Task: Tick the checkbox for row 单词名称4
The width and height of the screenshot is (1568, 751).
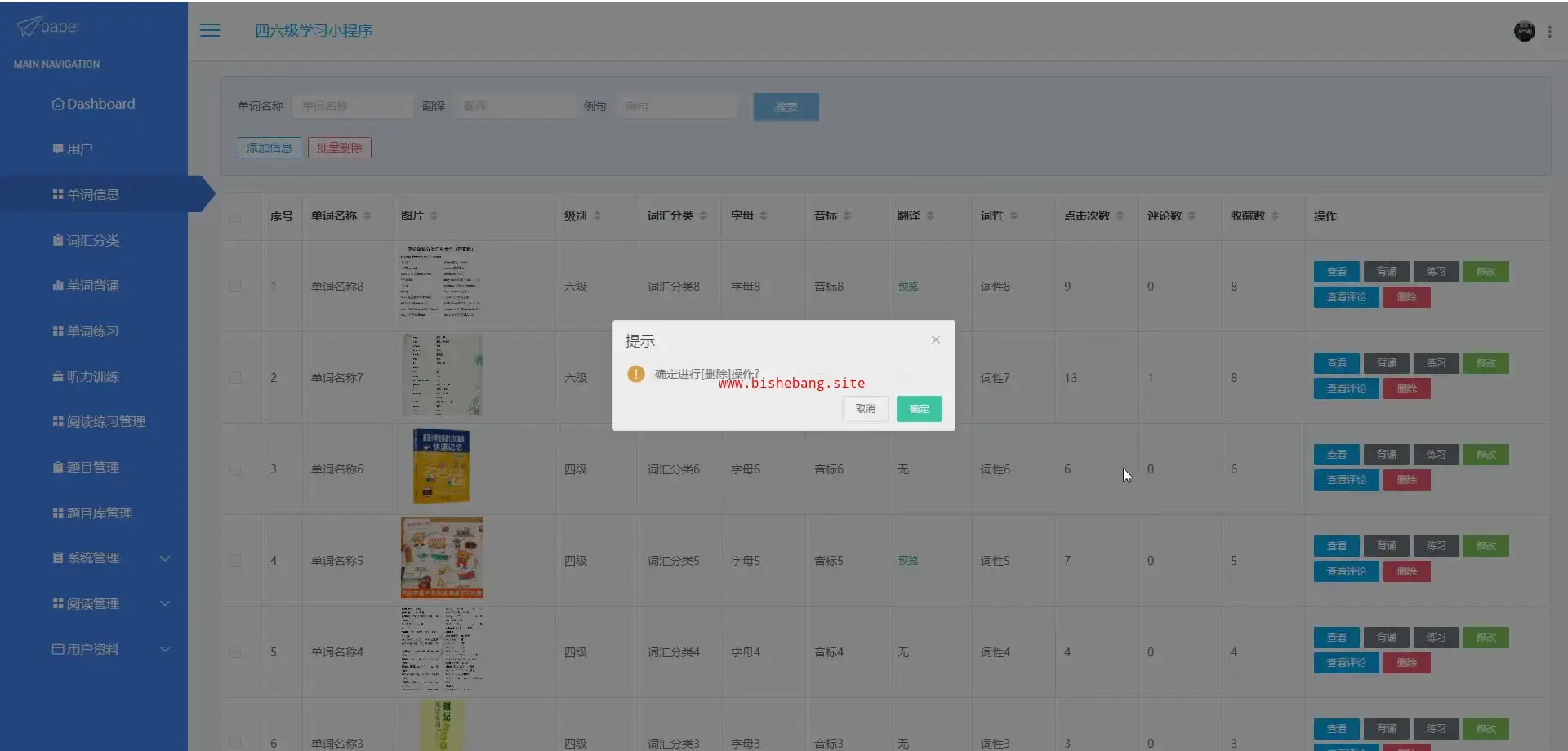Action: [235, 652]
